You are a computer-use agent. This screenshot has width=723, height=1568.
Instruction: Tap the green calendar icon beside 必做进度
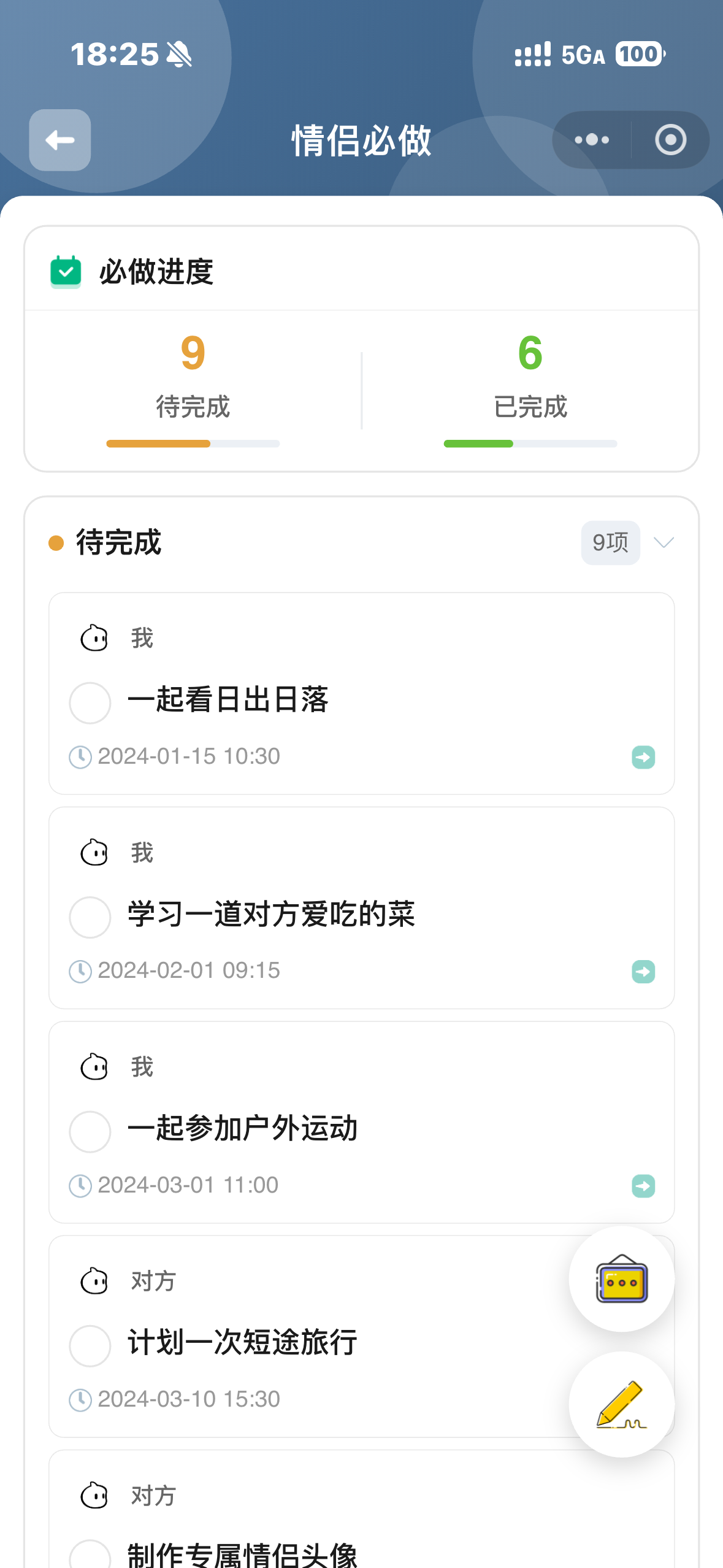(66, 272)
